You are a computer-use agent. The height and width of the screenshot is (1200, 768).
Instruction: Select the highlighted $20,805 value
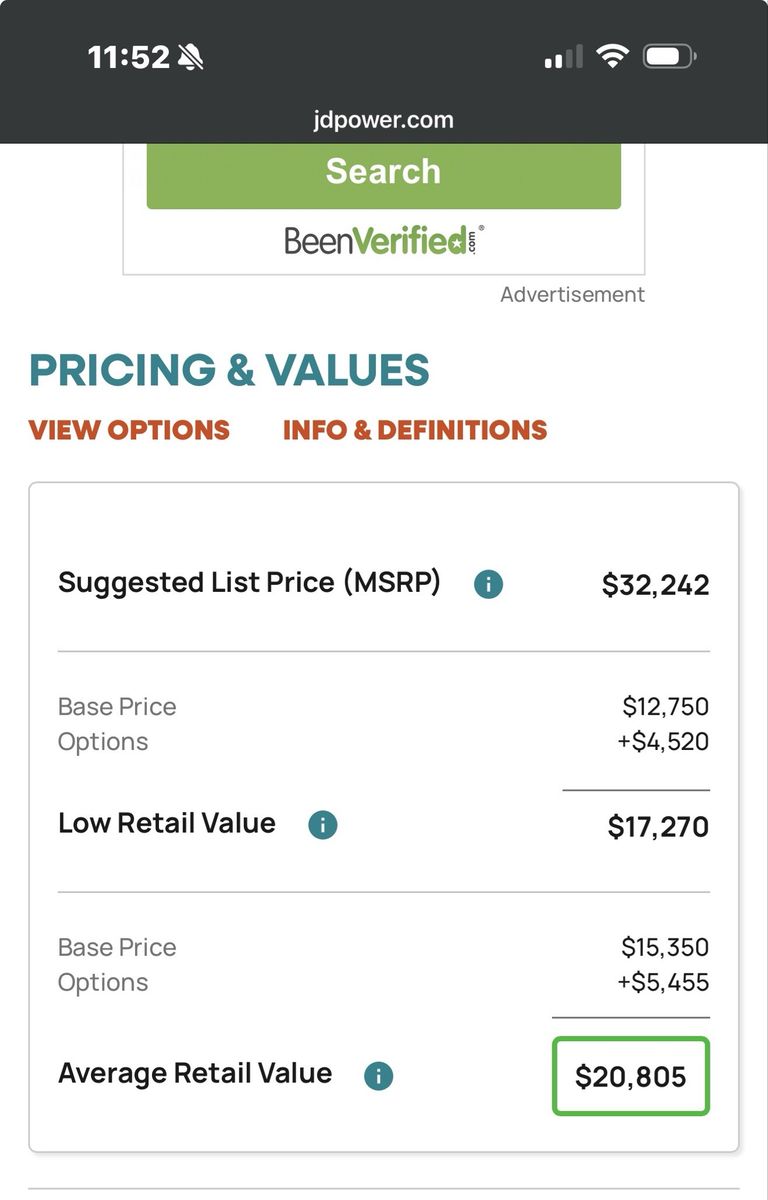[x=630, y=1076]
